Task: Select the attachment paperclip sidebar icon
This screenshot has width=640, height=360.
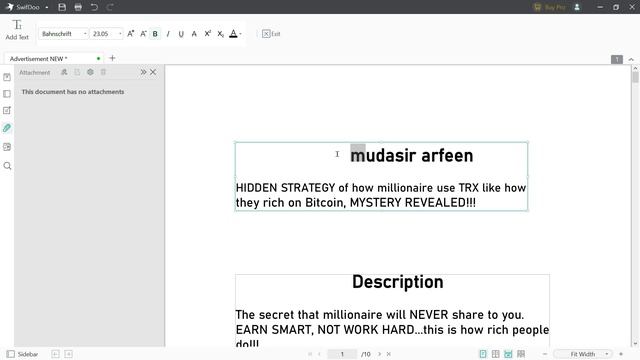Action: click(x=7, y=128)
